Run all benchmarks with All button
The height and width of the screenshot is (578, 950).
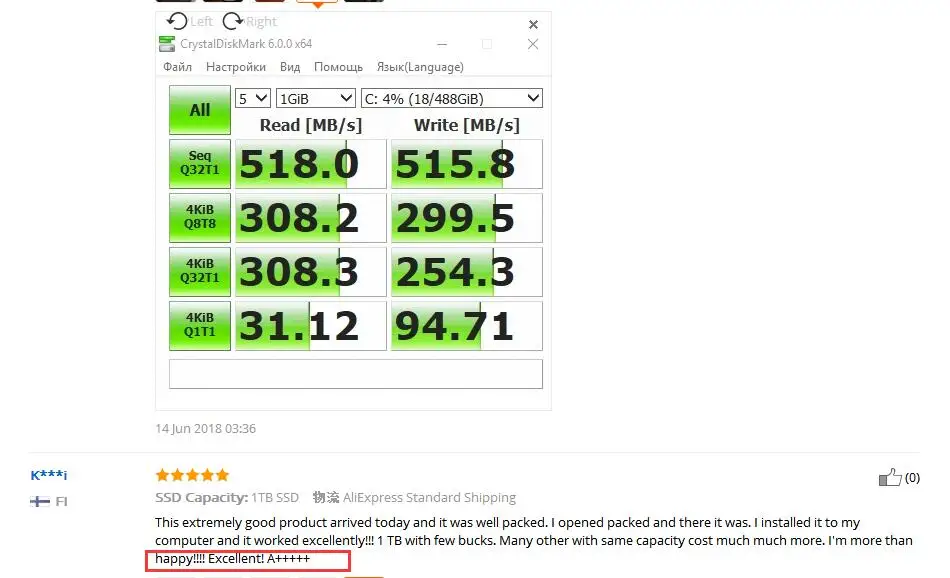point(200,110)
